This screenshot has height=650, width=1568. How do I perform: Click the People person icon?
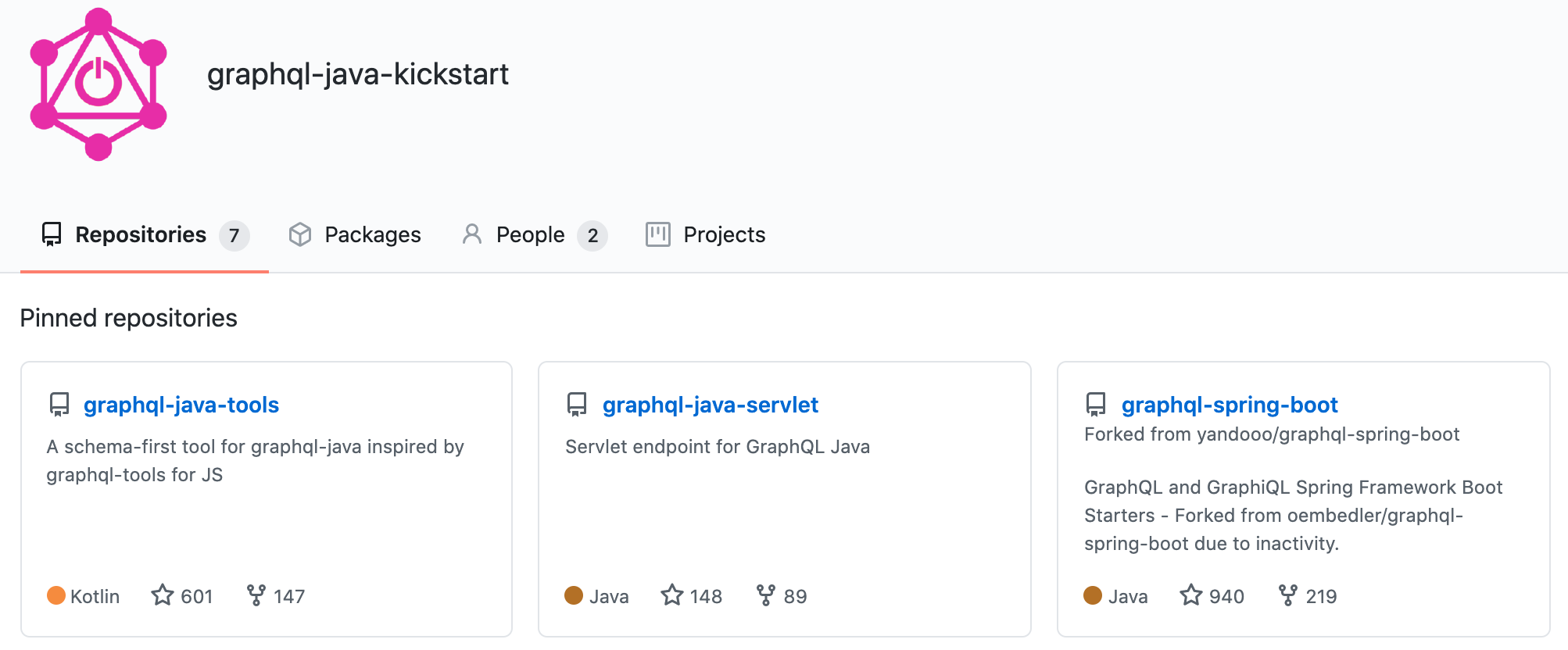click(472, 234)
